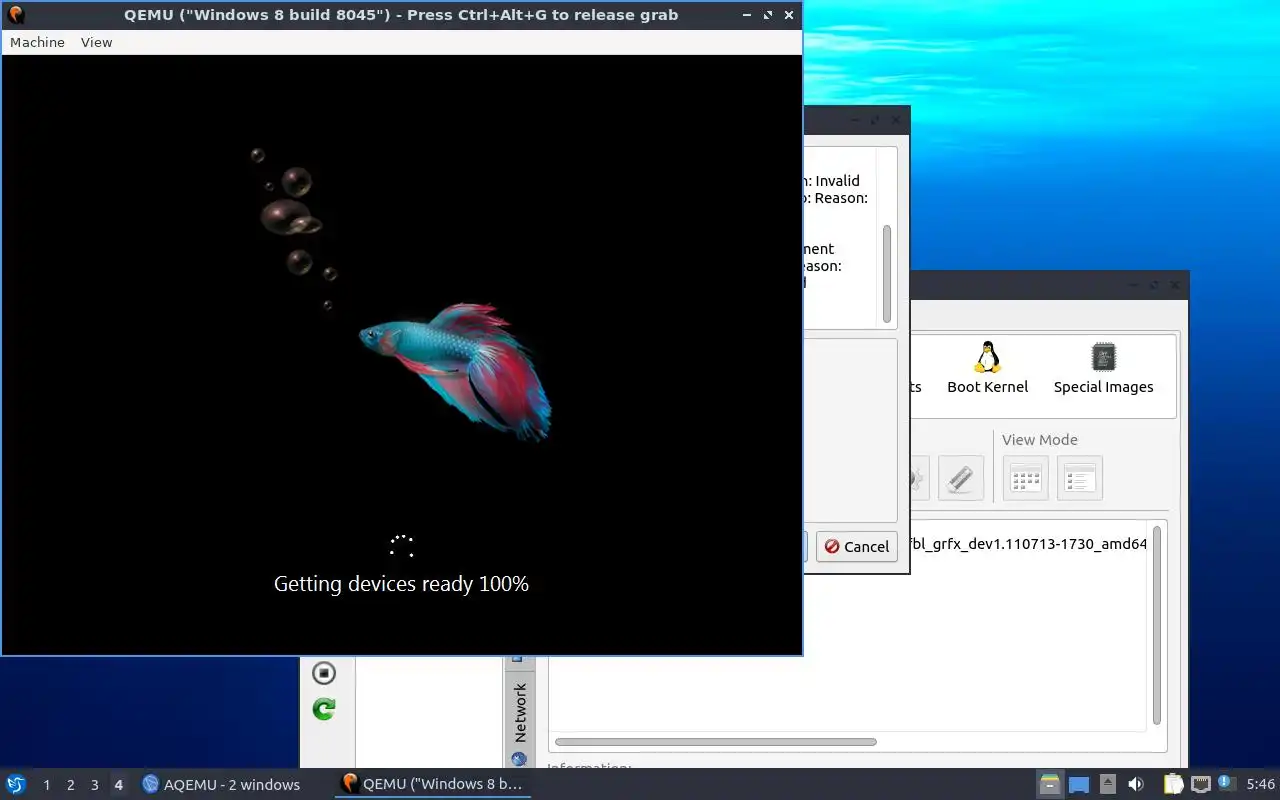The height and width of the screenshot is (800, 1280).
Task: Switch to workspace 4 in the pager
Action: click(x=118, y=785)
